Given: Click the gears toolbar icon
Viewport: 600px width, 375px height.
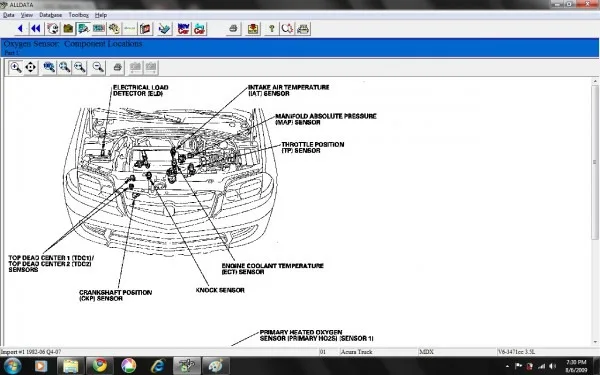Looking at the screenshot, I should pos(114,29).
